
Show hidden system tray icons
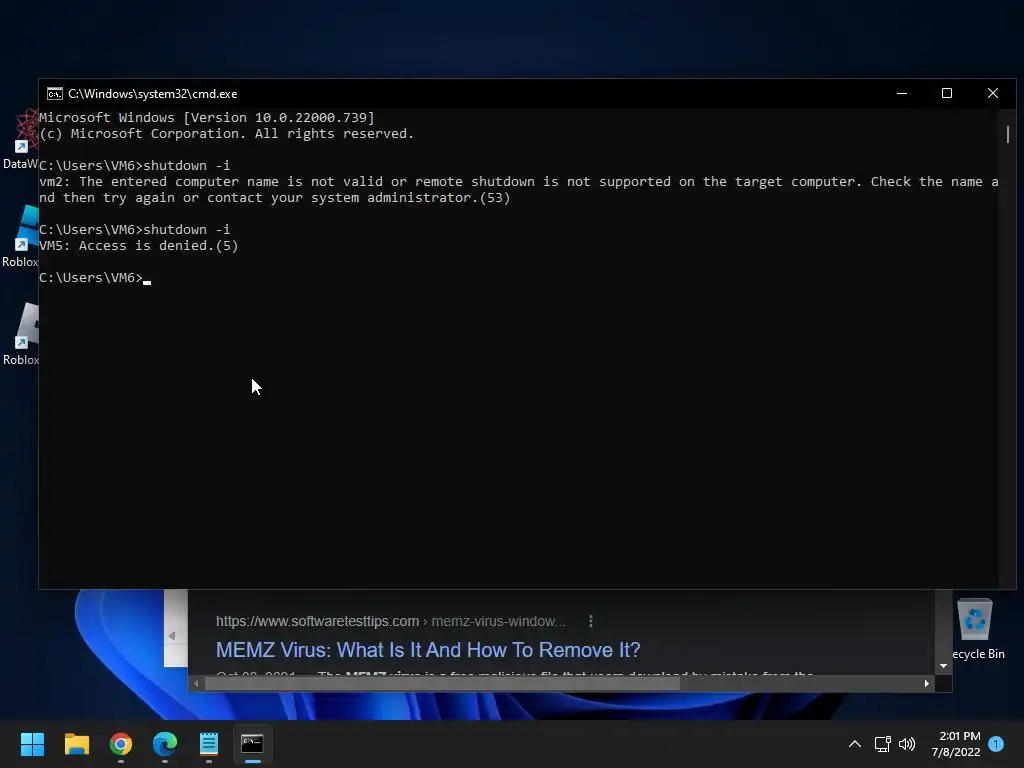(x=854, y=744)
